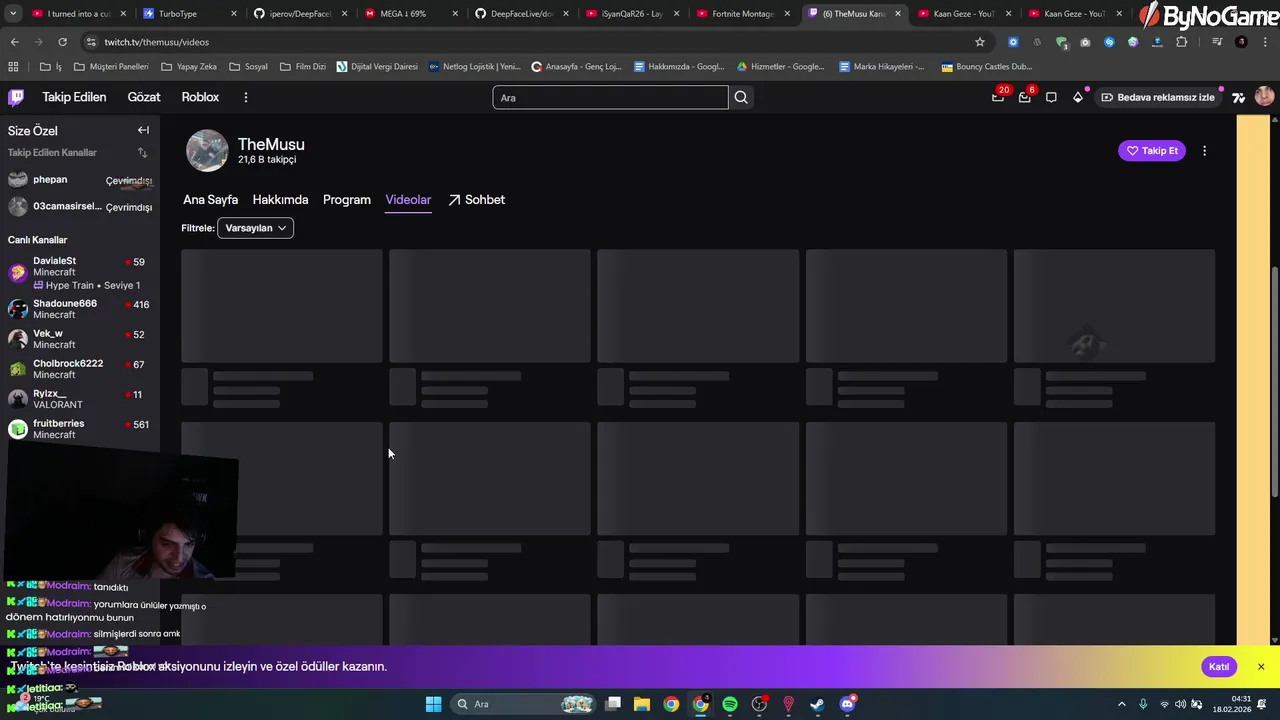This screenshot has height=720, width=1280.
Task: Open Chrome media control icon
Action: [1217, 42]
